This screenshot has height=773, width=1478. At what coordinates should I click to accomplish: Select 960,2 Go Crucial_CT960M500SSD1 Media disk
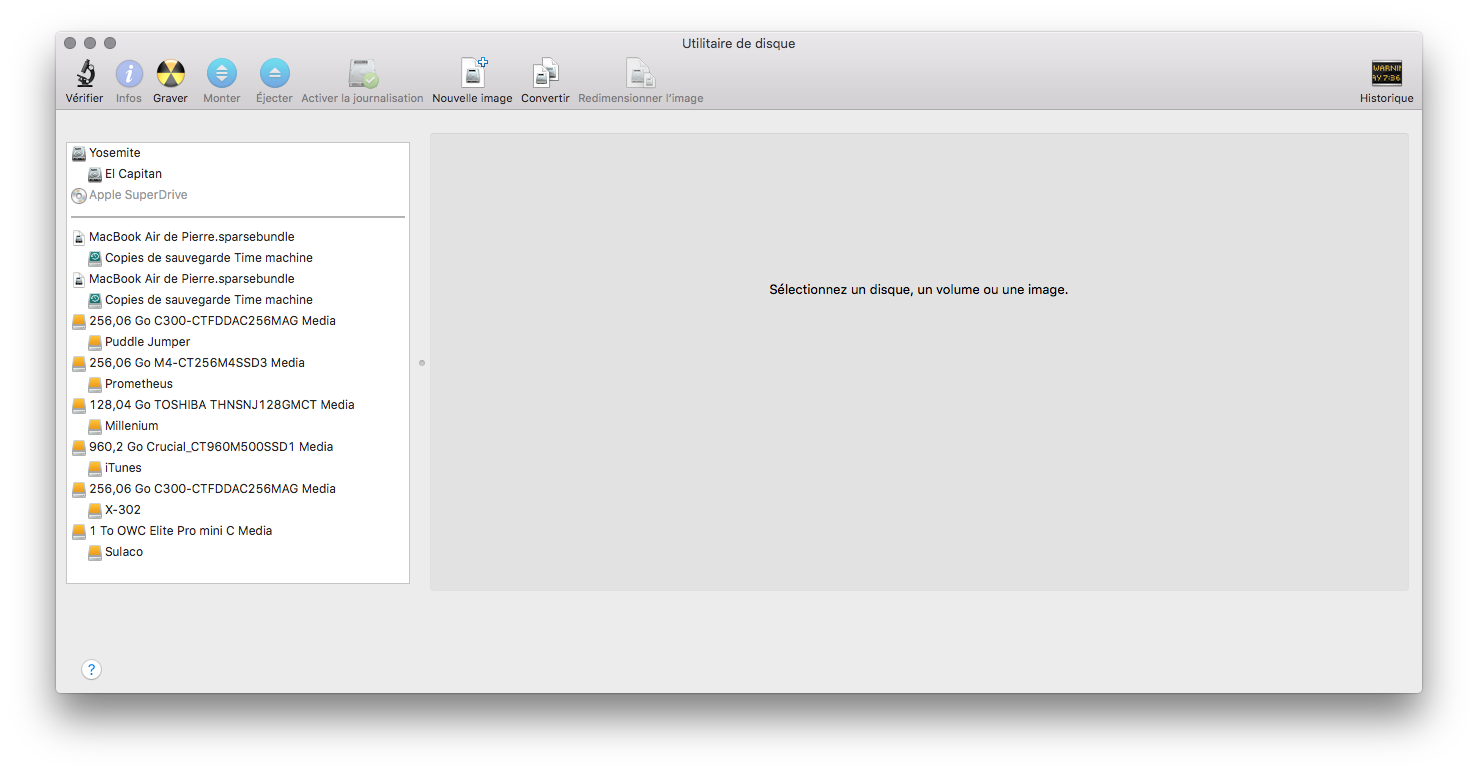pyautogui.click(x=210, y=447)
